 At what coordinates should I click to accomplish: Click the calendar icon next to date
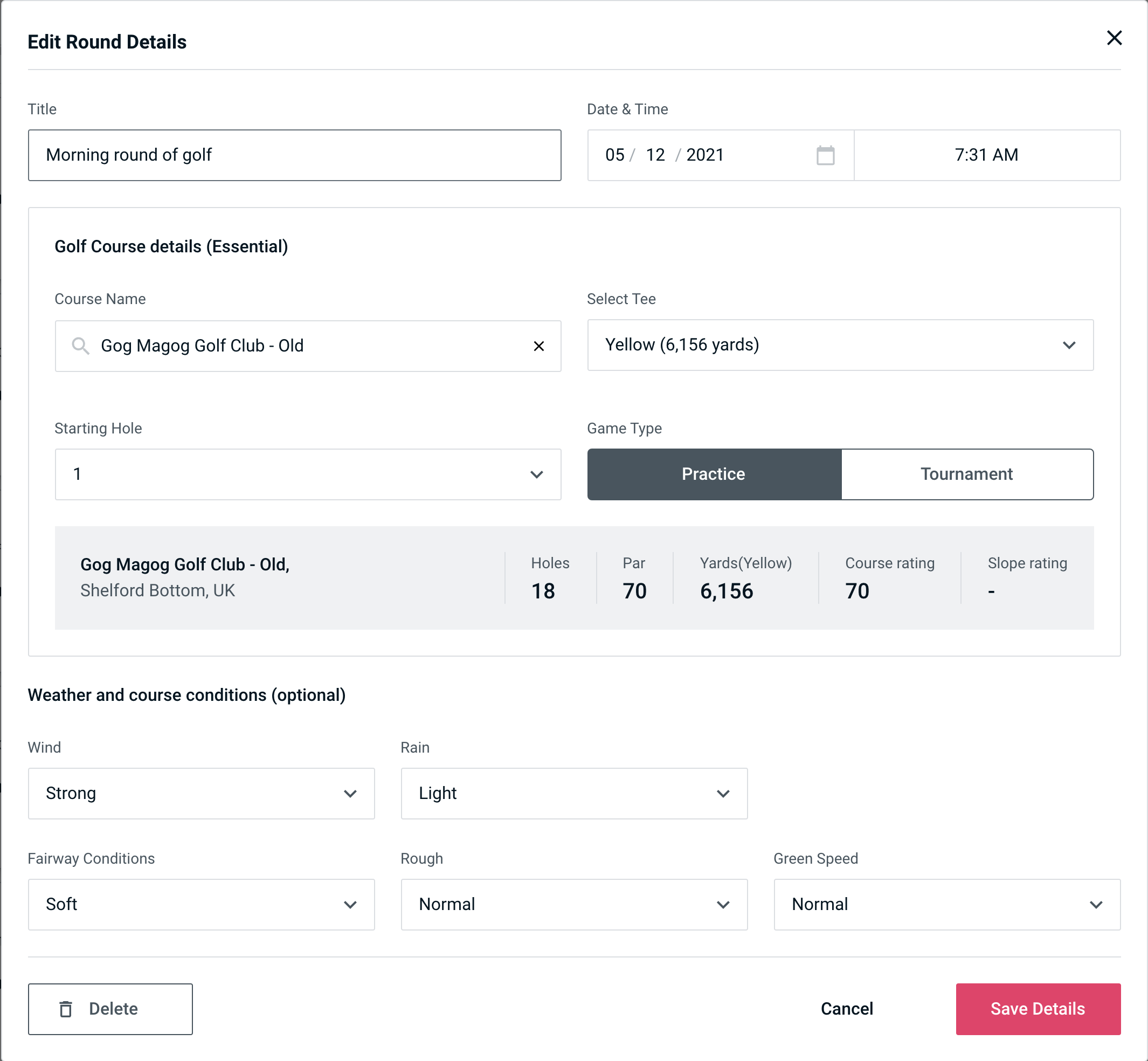825,155
